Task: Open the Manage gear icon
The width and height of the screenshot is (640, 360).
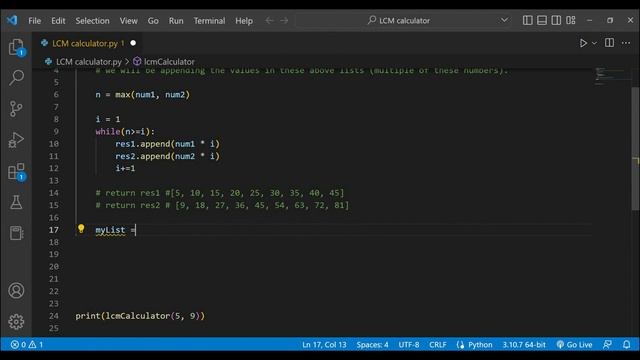Action: [x=16, y=322]
